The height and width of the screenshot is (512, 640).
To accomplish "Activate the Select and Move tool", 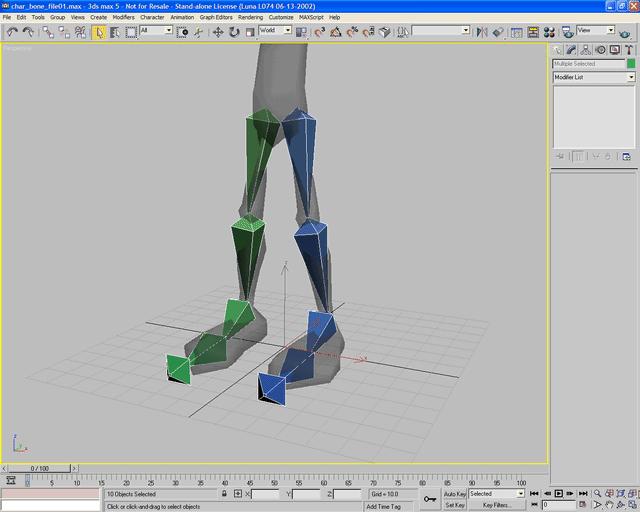I will click(218, 31).
